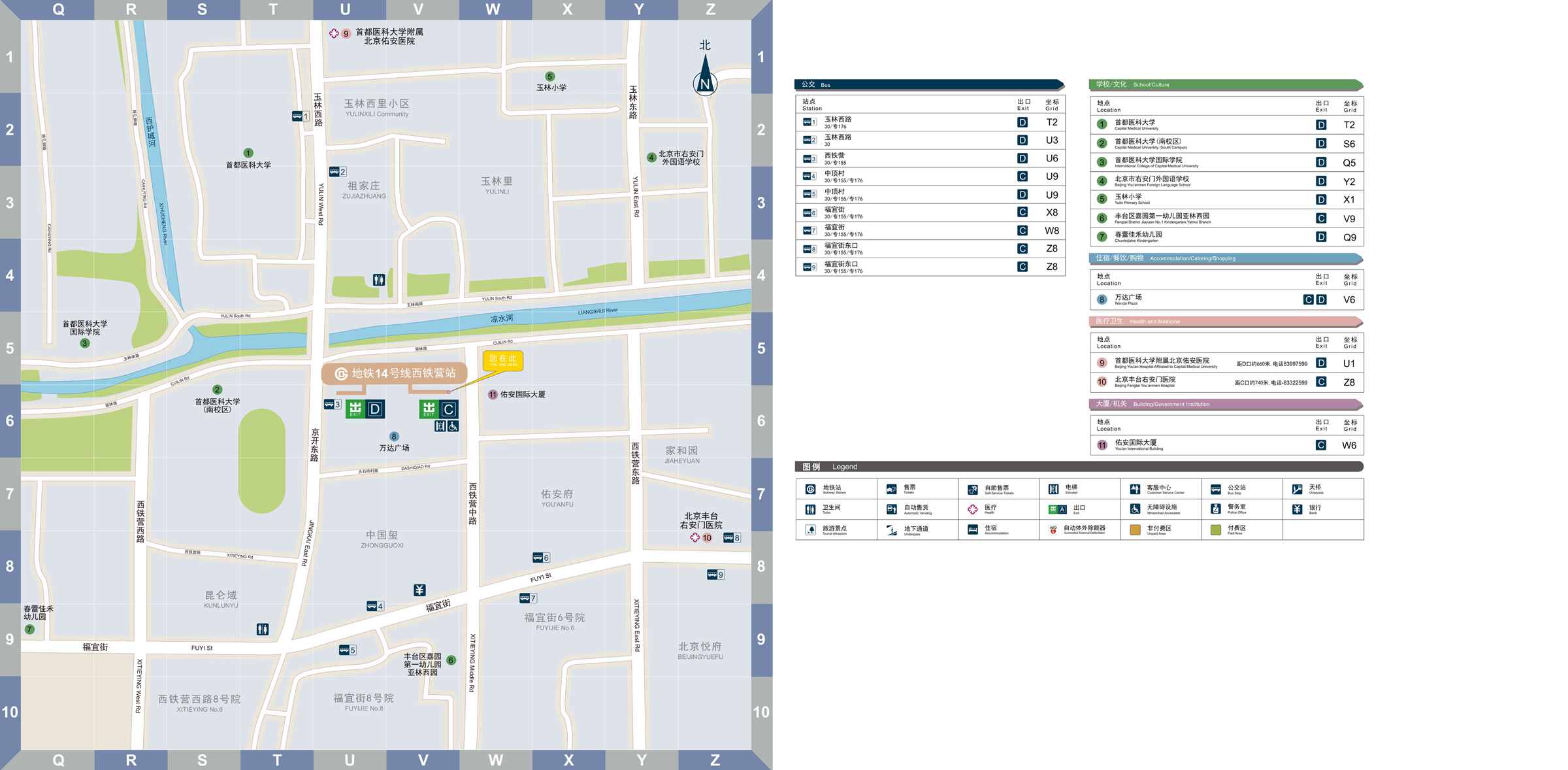Click the 公交 Bus section header

coord(930,84)
